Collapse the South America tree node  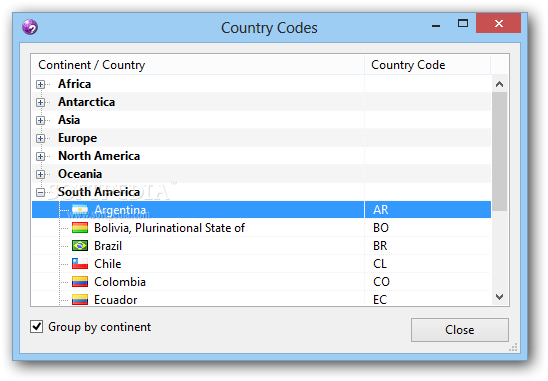click(x=41, y=192)
